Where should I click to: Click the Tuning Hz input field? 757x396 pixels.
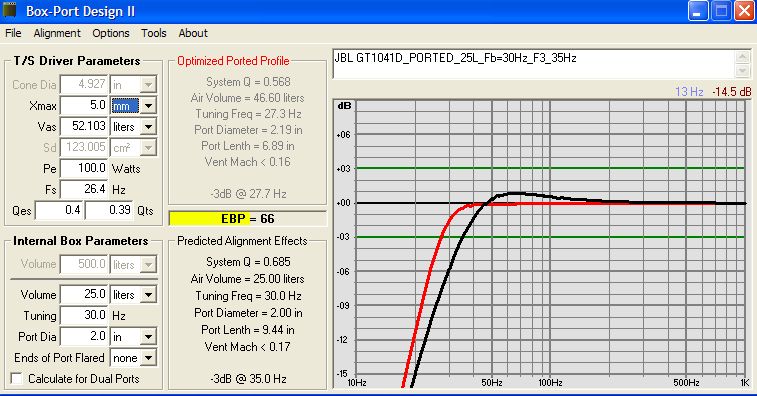84,315
